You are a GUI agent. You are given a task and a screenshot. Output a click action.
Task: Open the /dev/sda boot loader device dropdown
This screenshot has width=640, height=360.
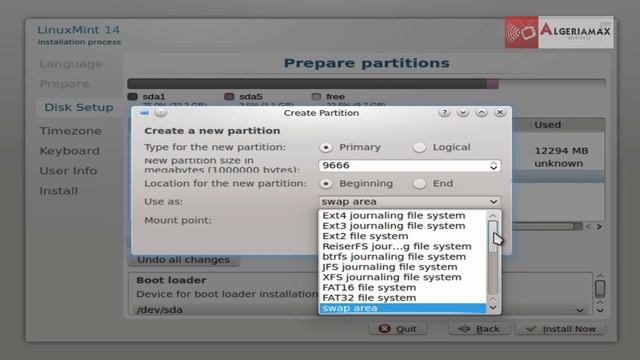pyautogui.click(x=359, y=310)
